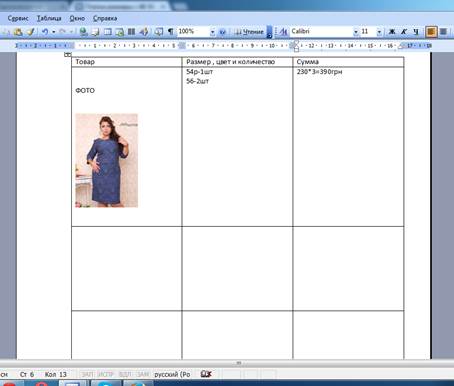
Task: Click the русский language status entry
Action: click(172, 374)
